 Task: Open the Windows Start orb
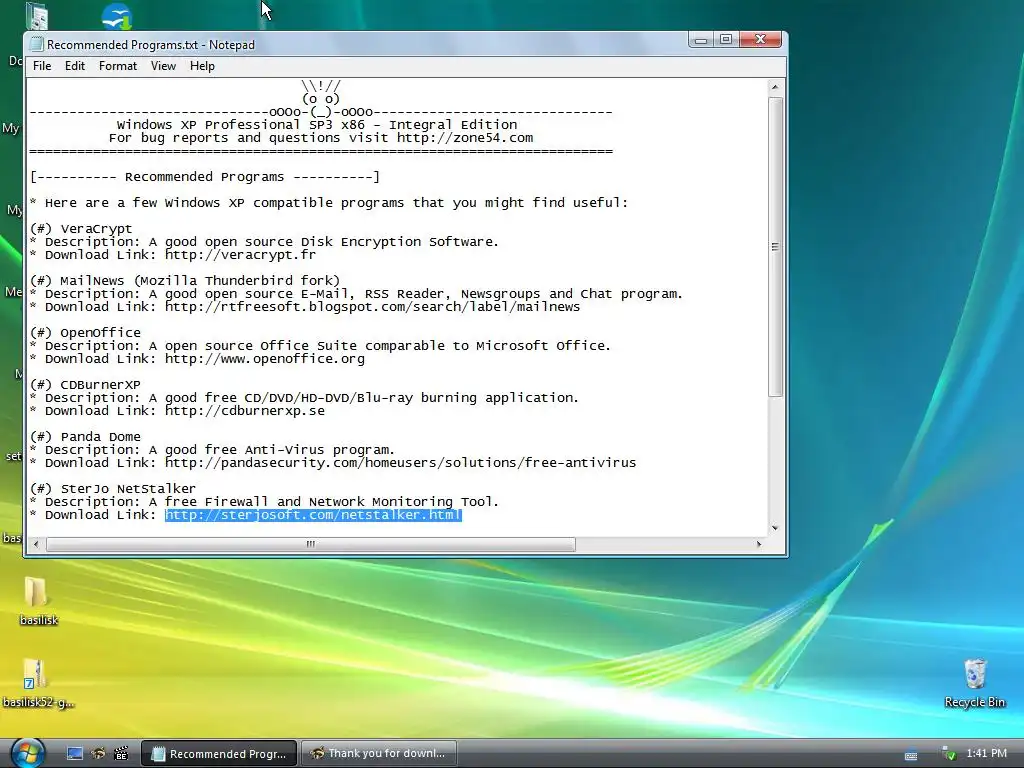click(x=27, y=753)
